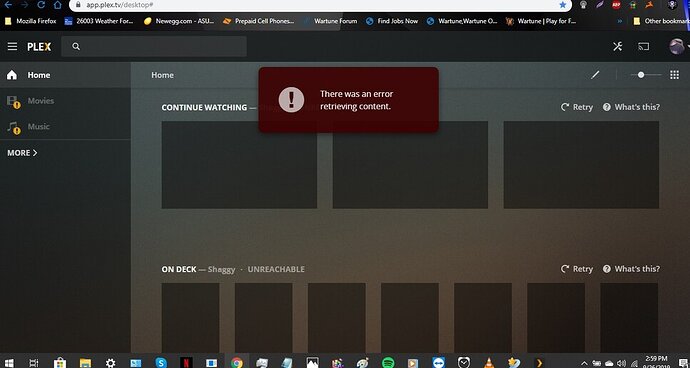
Task: Select Music in the sidebar
Action: 65,126
